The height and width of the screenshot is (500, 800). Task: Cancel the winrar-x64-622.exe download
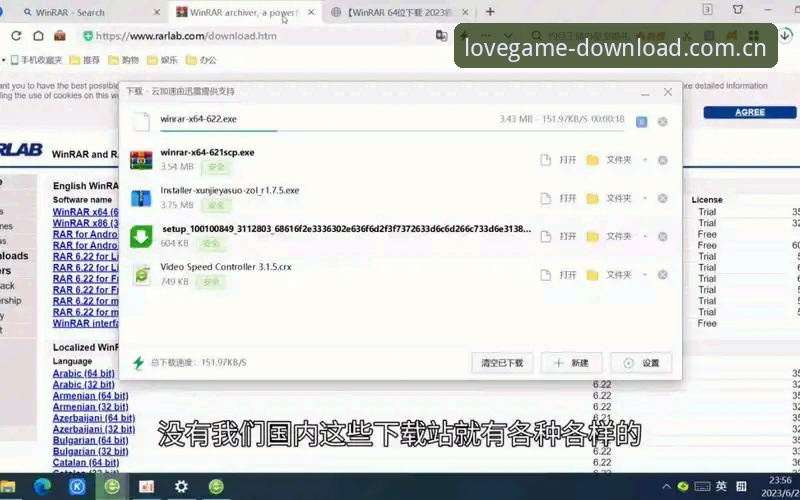click(662, 122)
